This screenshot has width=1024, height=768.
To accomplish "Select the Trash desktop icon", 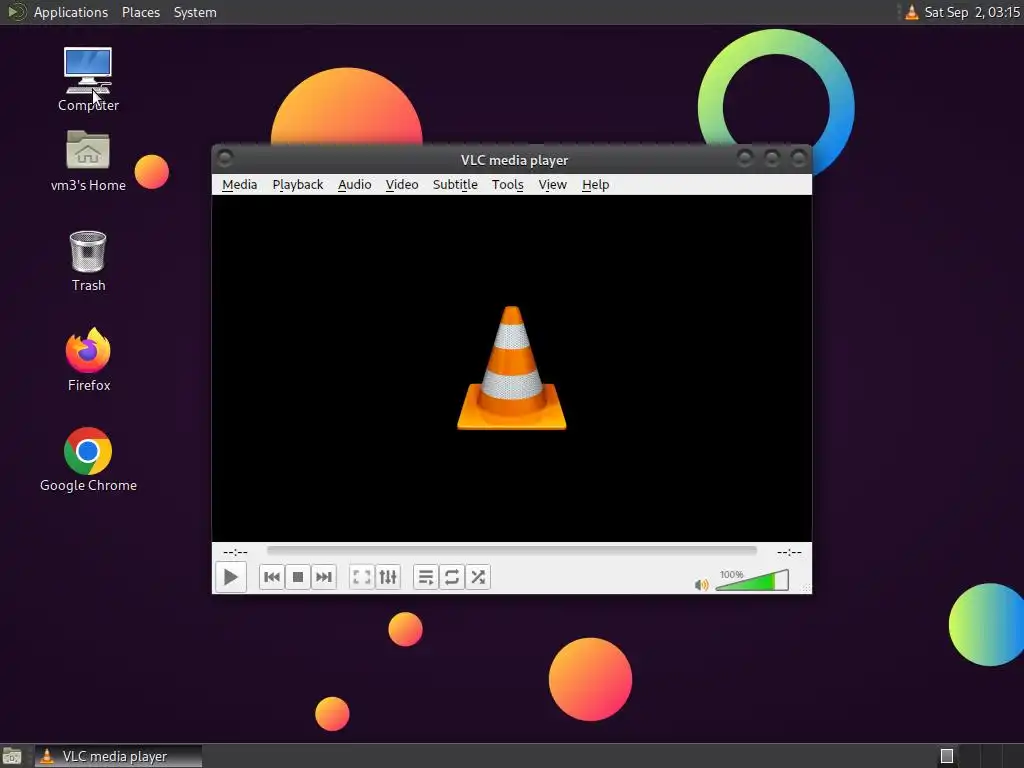I will click(x=88, y=261).
